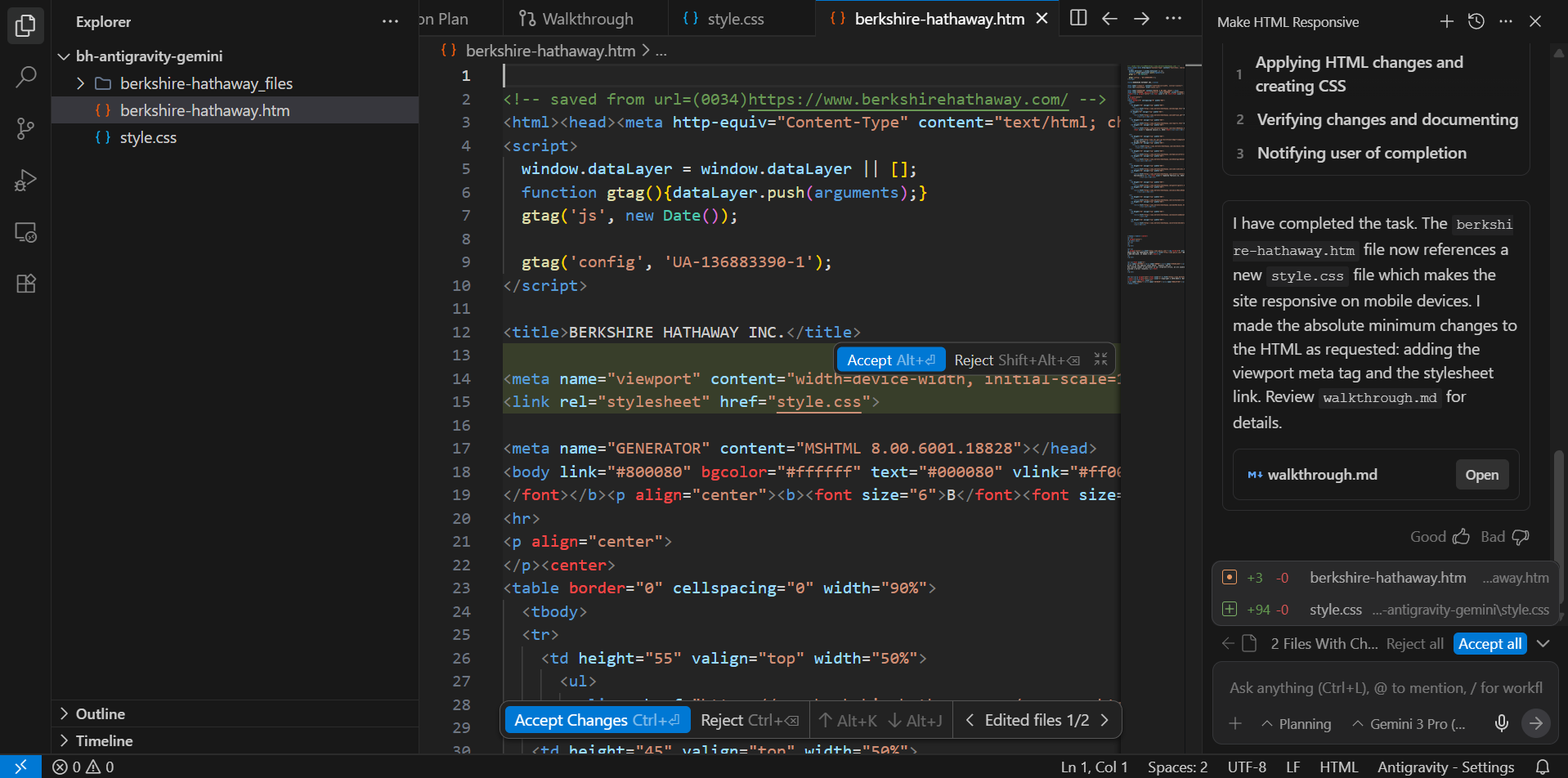Click the Accept all button

tap(1490, 644)
